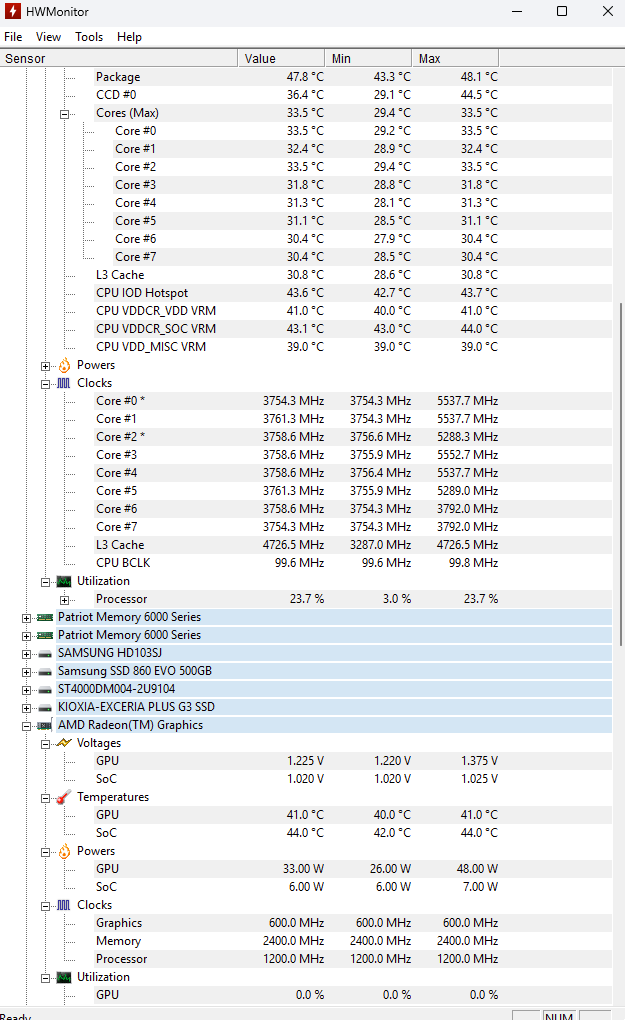Click the flame icon beside GPU Powers
The width and height of the screenshot is (625, 1020).
(64, 852)
